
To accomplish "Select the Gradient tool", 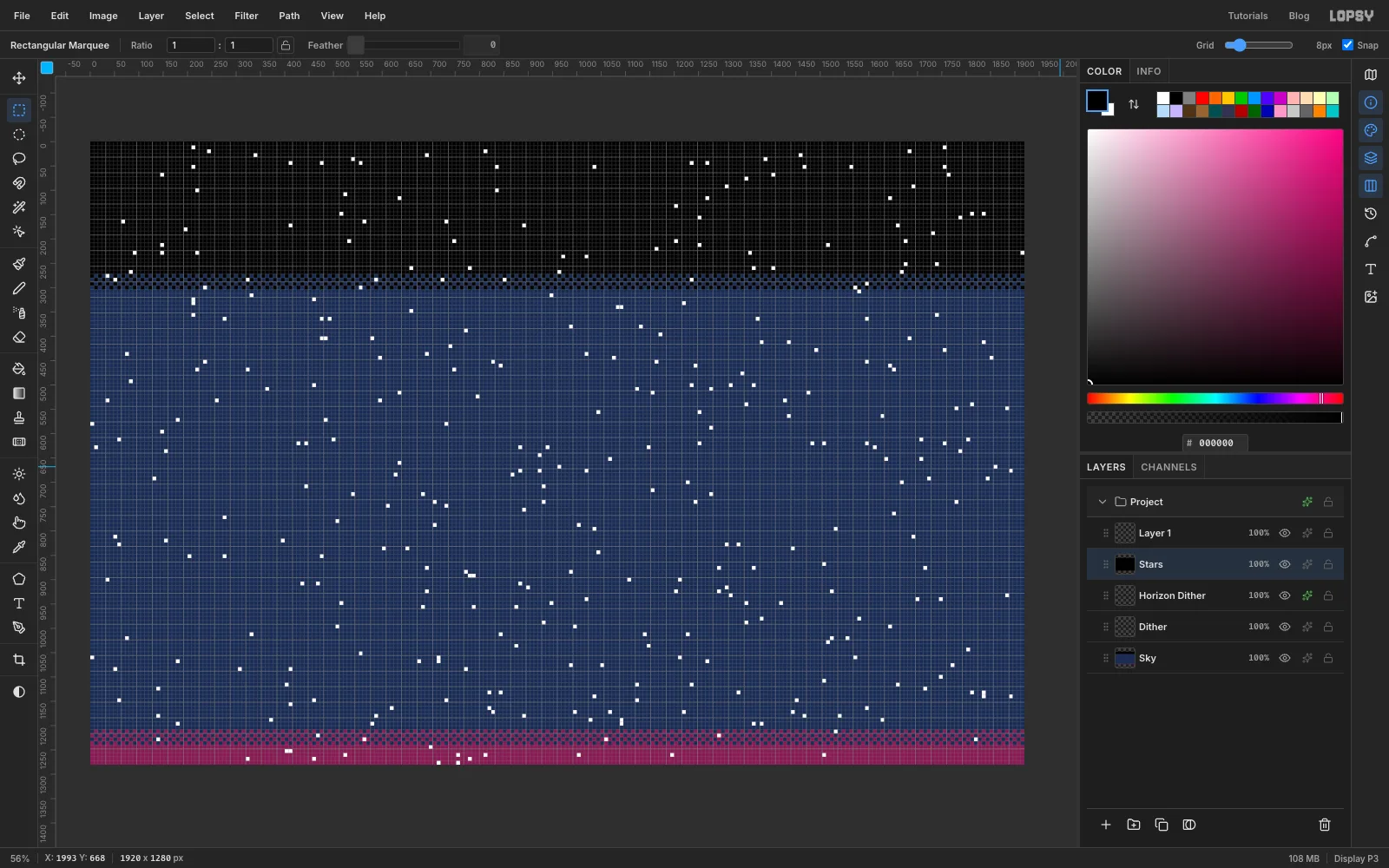I will point(19,393).
